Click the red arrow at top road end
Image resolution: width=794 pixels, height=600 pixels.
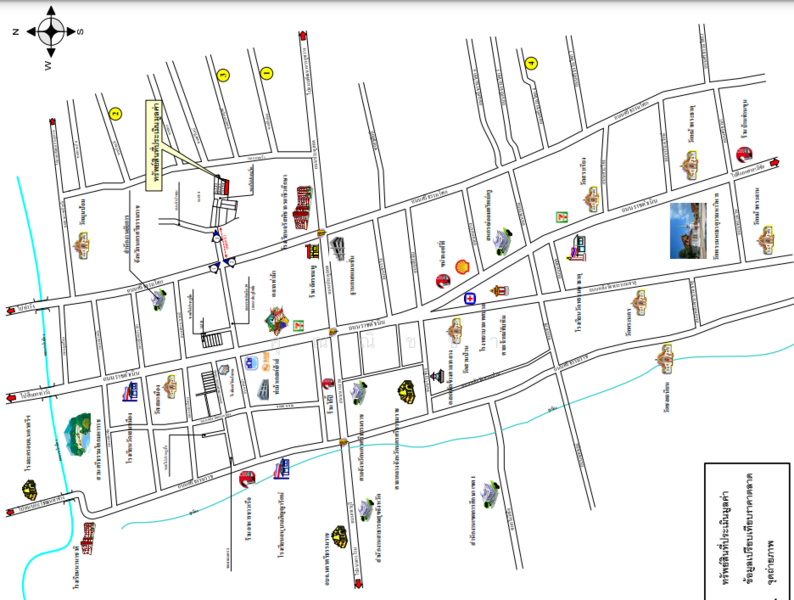(302, 37)
